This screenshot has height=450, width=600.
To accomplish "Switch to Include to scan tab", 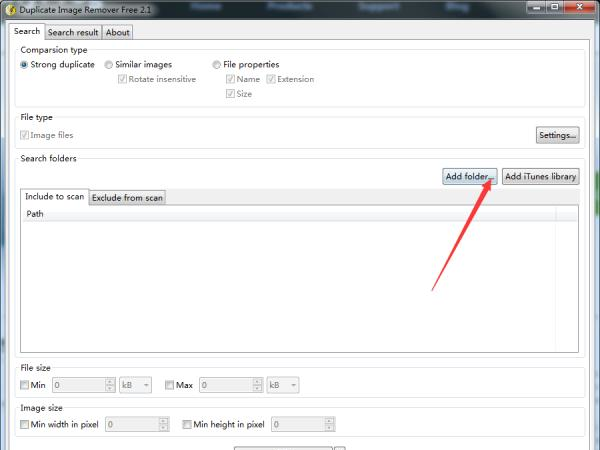I will [54, 197].
